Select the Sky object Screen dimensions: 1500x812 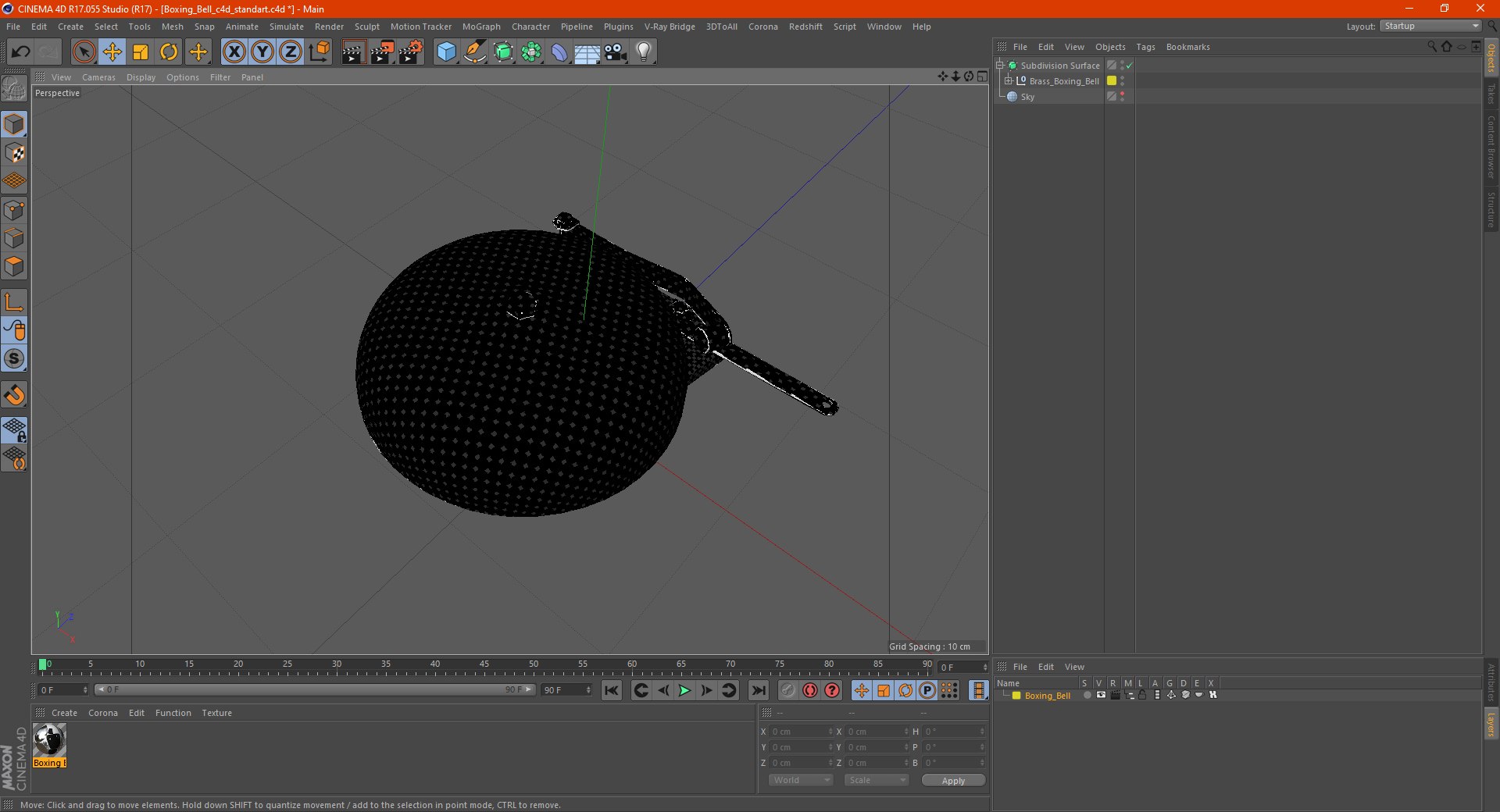(x=1027, y=97)
